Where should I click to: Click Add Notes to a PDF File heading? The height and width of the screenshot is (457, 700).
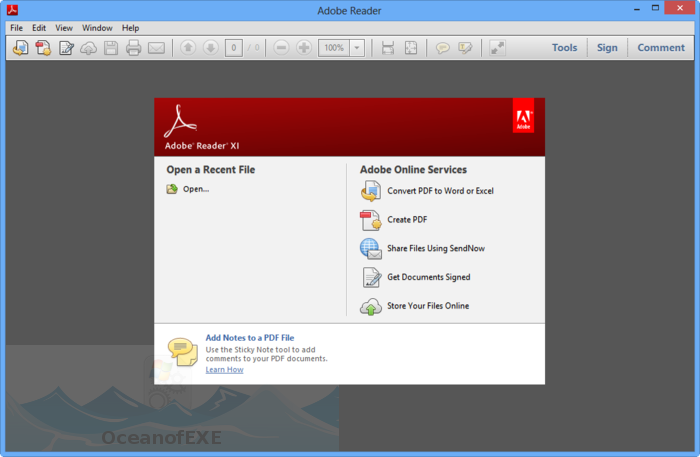[250, 338]
